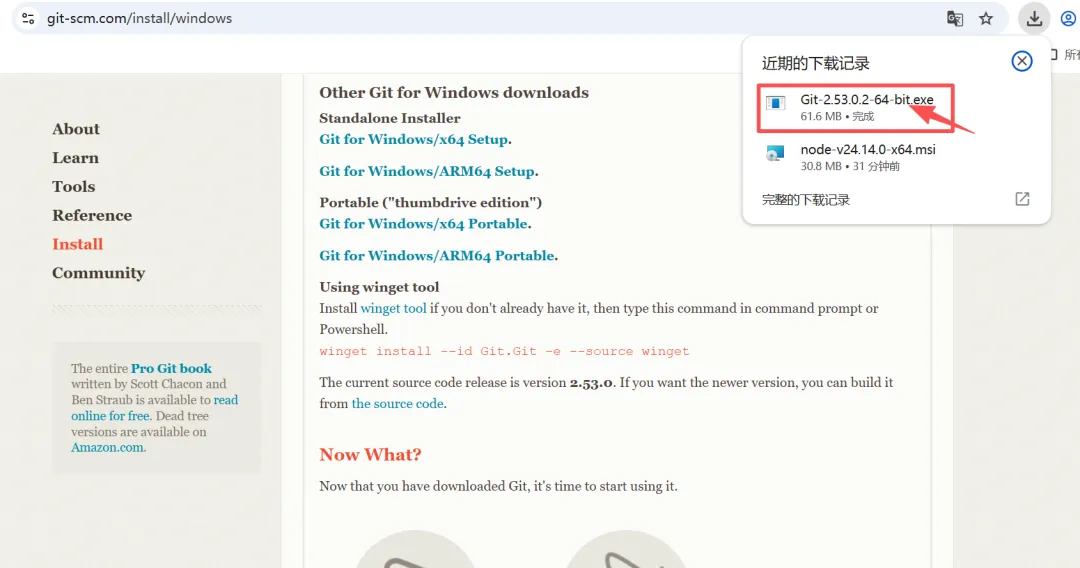Toggle the browser downloads button
The height and width of the screenshot is (568, 1080).
(x=1034, y=19)
